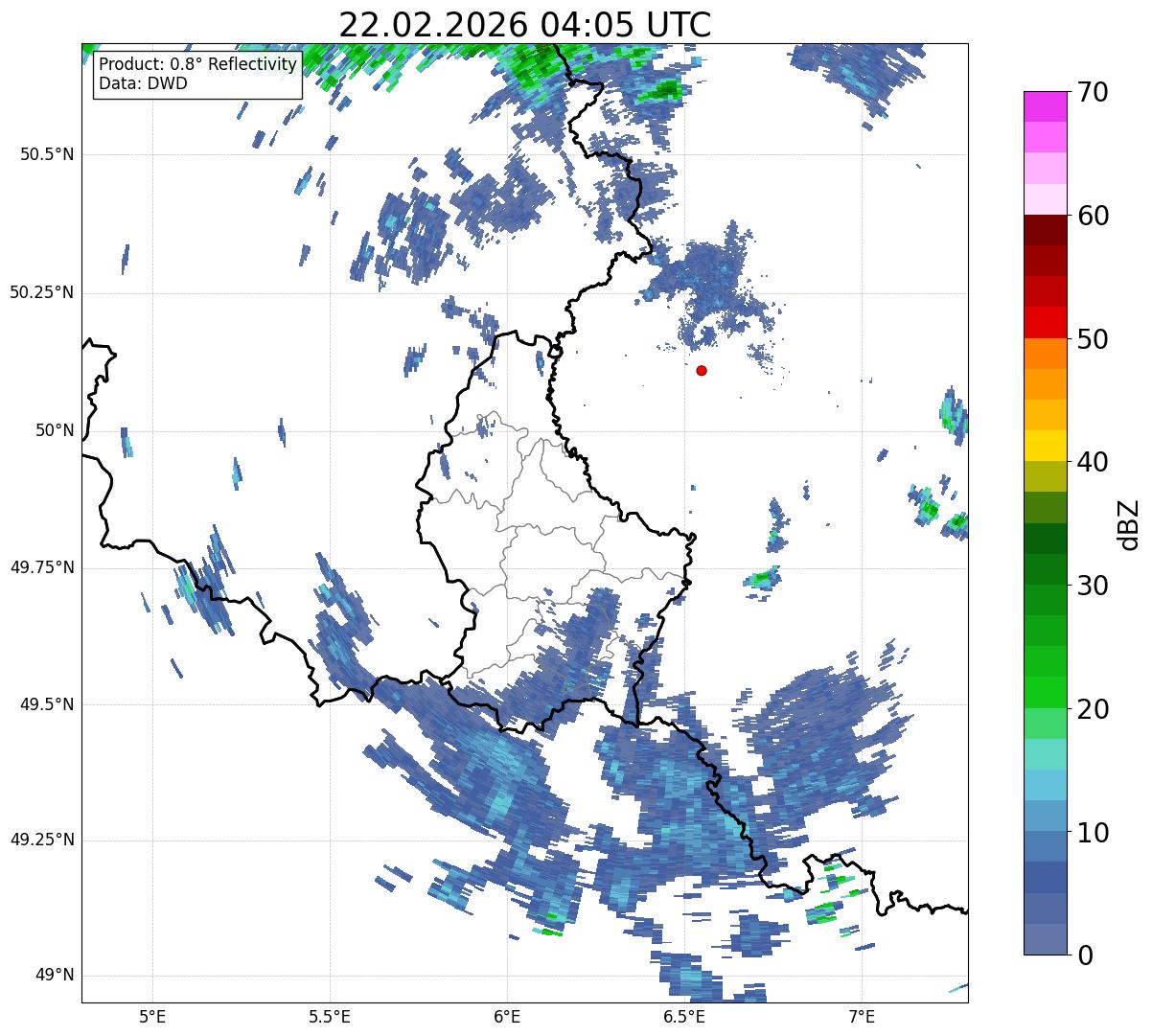Click the "dBZ" colorbar label
The image size is (1152, 1036).
coord(1129,523)
